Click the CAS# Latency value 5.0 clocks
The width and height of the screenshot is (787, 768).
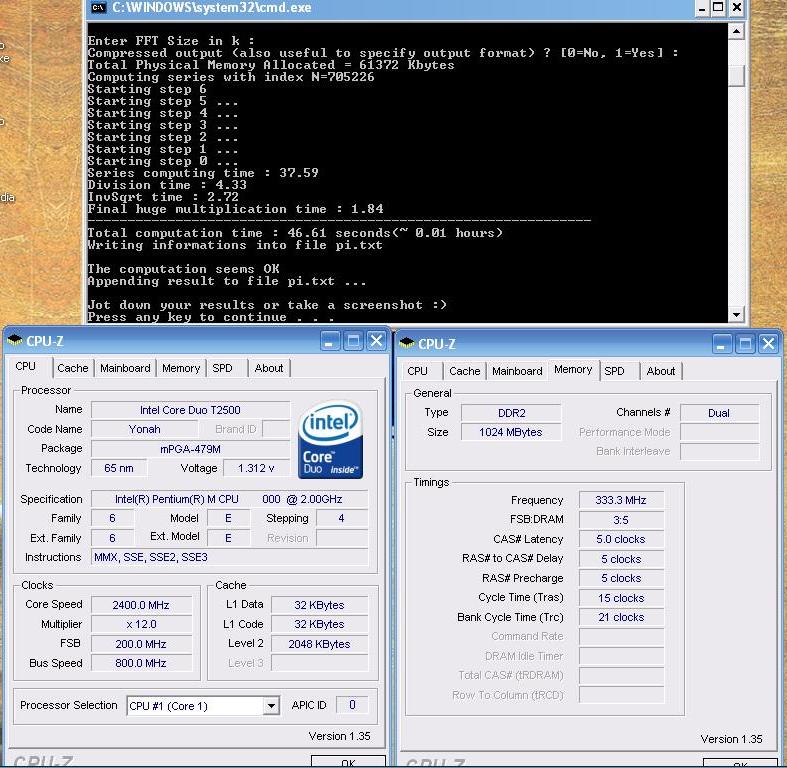click(621, 539)
